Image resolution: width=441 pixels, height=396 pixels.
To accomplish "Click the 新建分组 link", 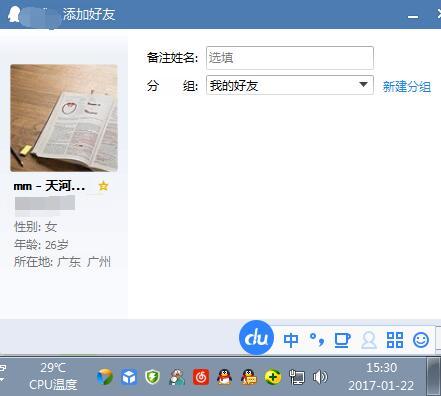I will [x=407, y=87].
